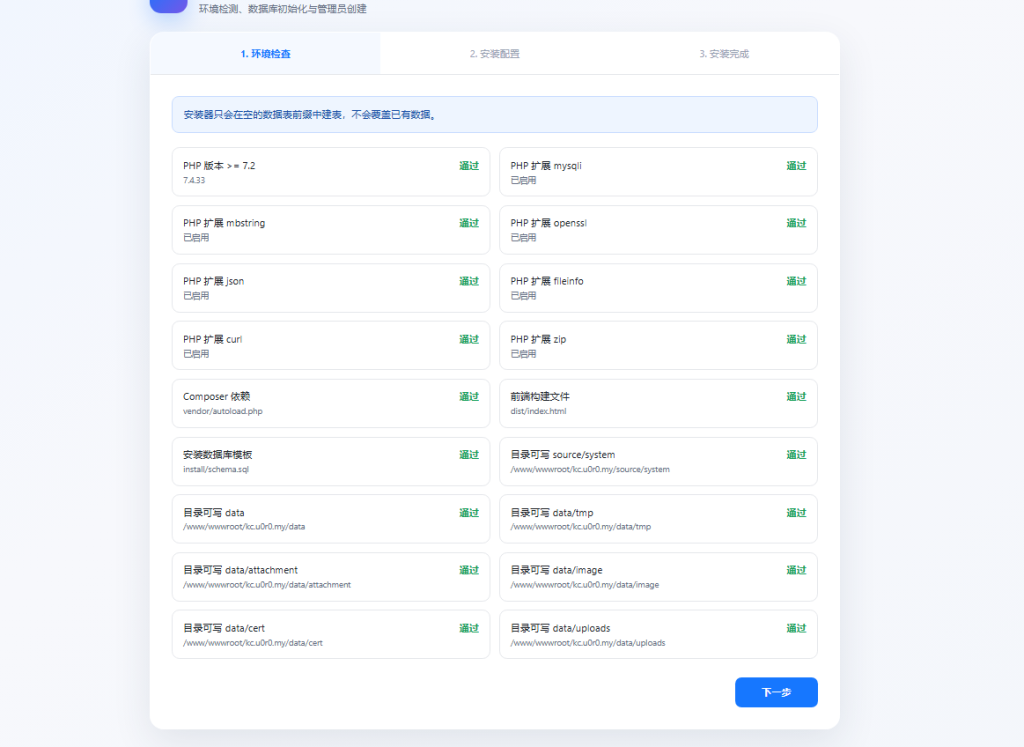Click the "Composer 依赖" check title
The image size is (1024, 747).
point(216,396)
